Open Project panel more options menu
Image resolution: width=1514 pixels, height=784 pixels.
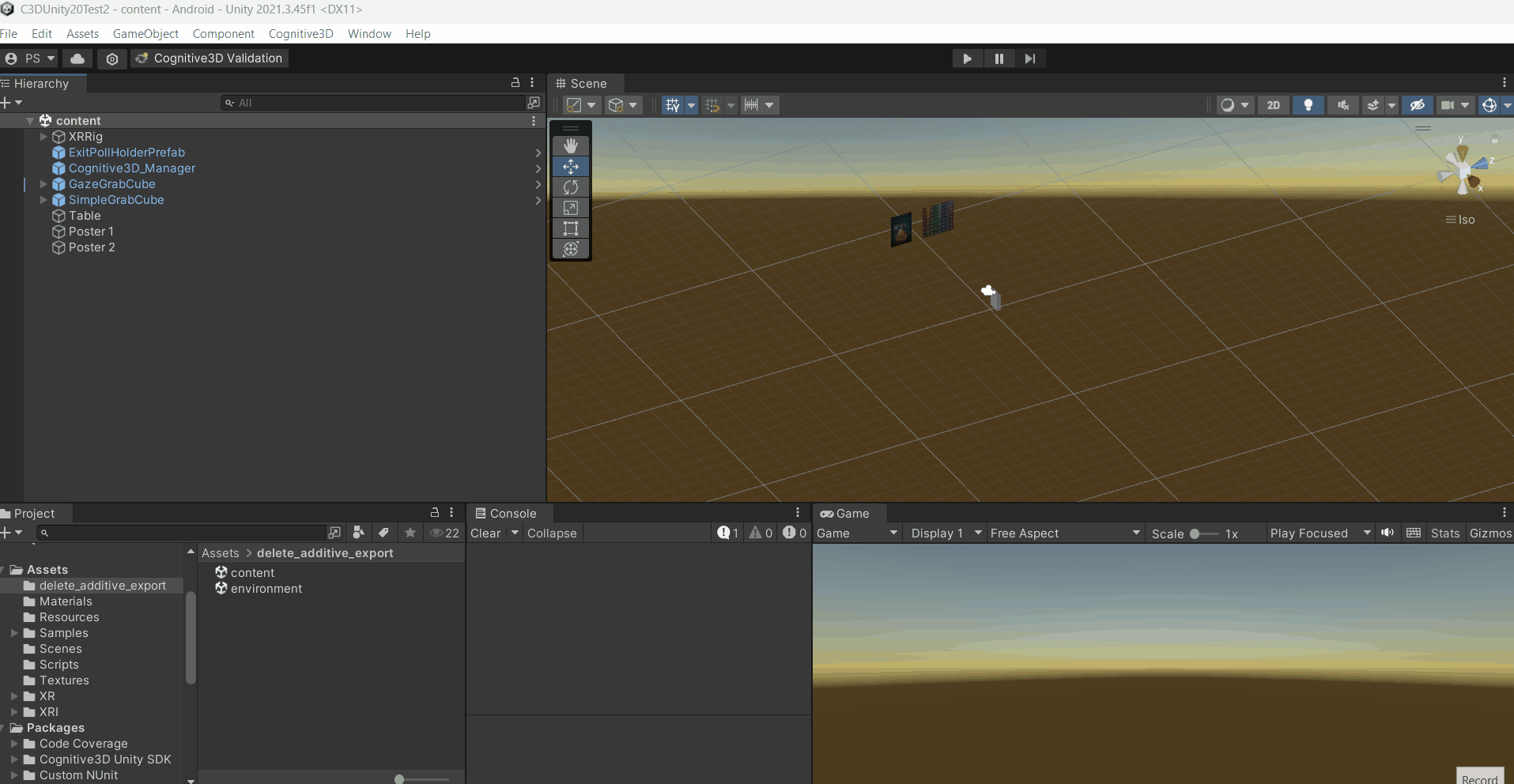[451, 513]
